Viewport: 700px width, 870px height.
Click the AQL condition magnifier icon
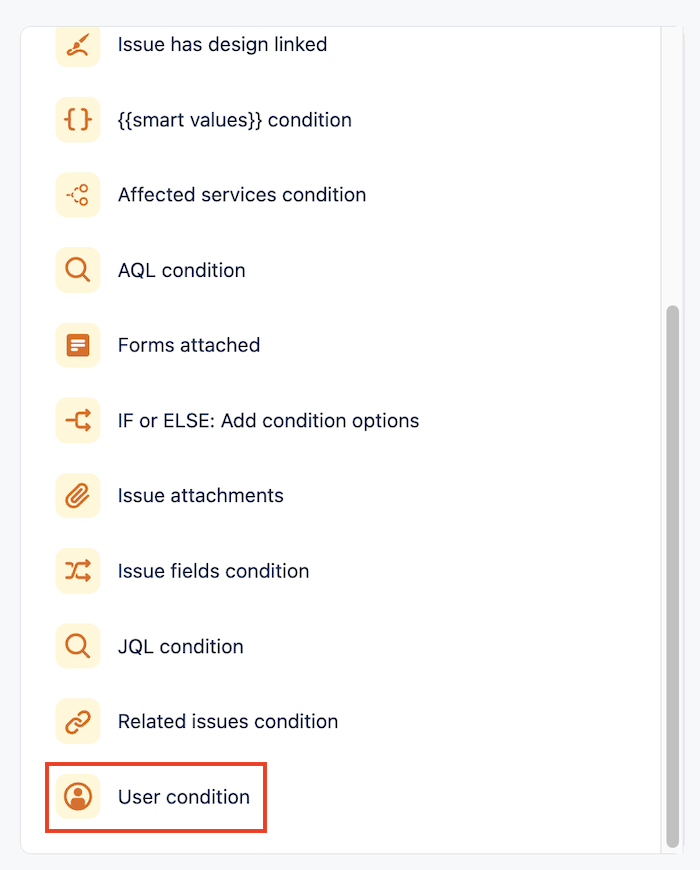[78, 270]
